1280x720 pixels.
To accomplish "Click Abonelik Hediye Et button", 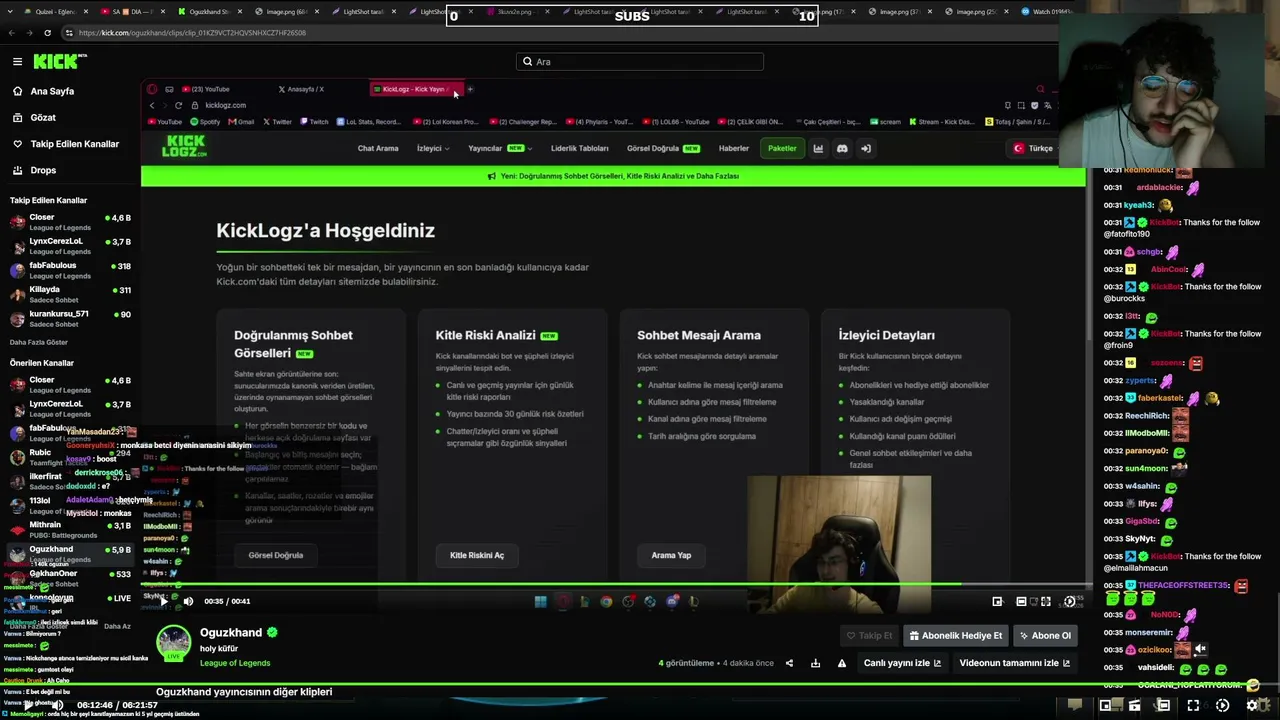I will point(955,635).
